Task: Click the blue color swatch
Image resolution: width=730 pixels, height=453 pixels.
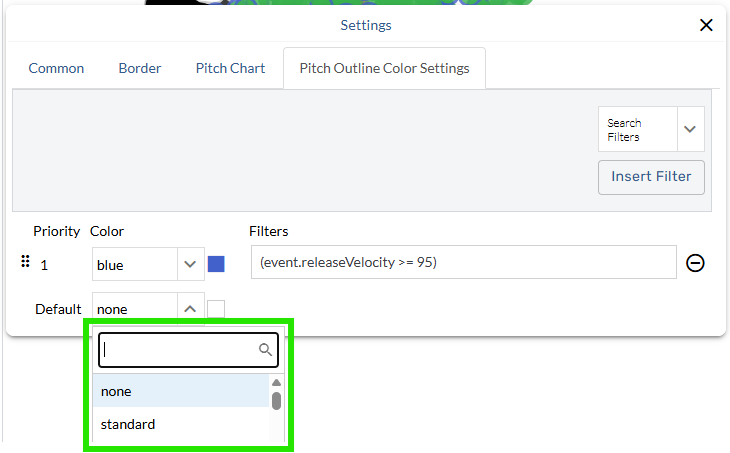Action: [x=216, y=265]
